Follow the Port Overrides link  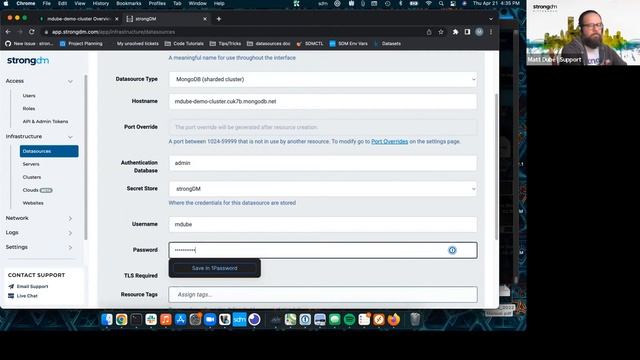(x=389, y=141)
